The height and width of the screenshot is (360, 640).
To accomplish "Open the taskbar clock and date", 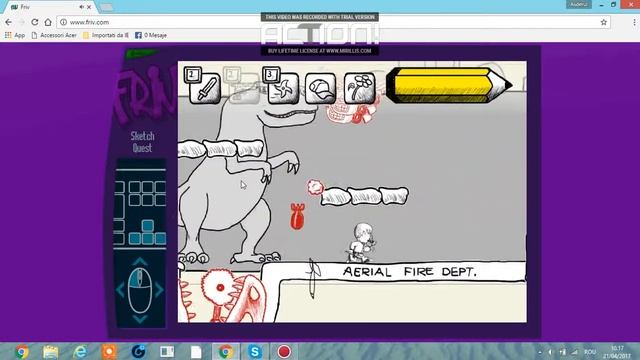I will pos(618,352).
